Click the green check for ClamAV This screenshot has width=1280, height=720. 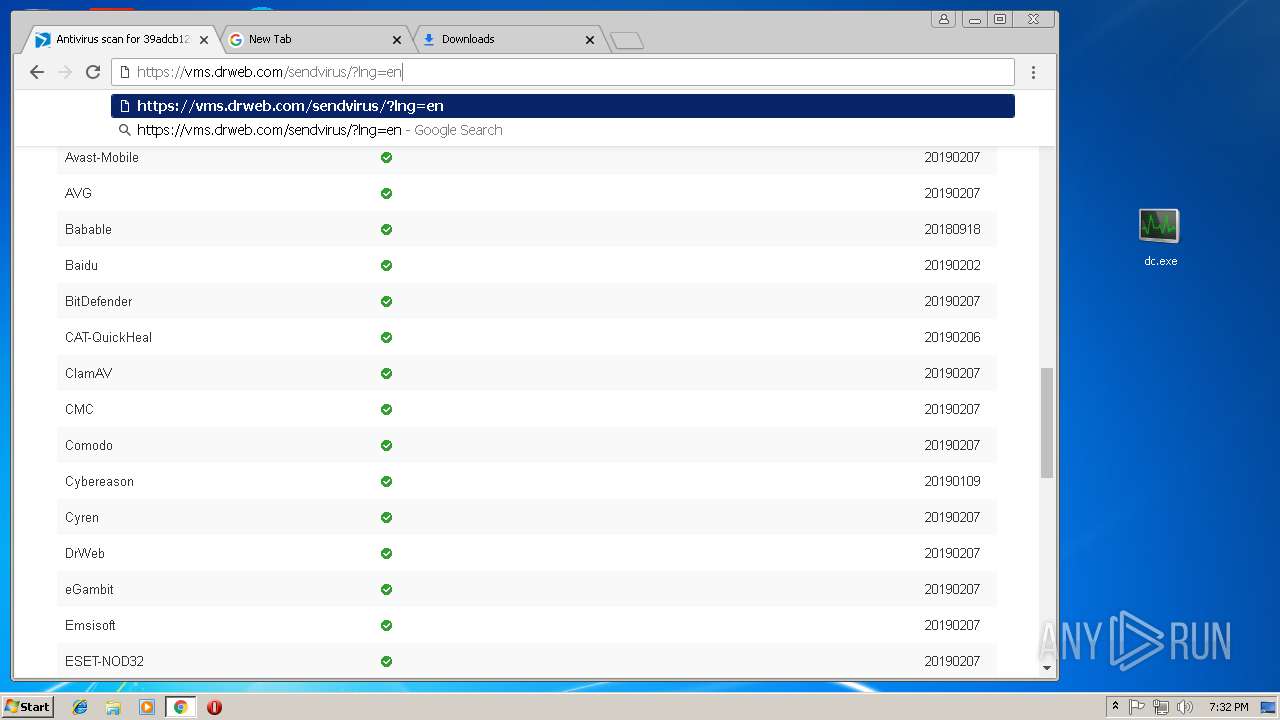[386, 373]
